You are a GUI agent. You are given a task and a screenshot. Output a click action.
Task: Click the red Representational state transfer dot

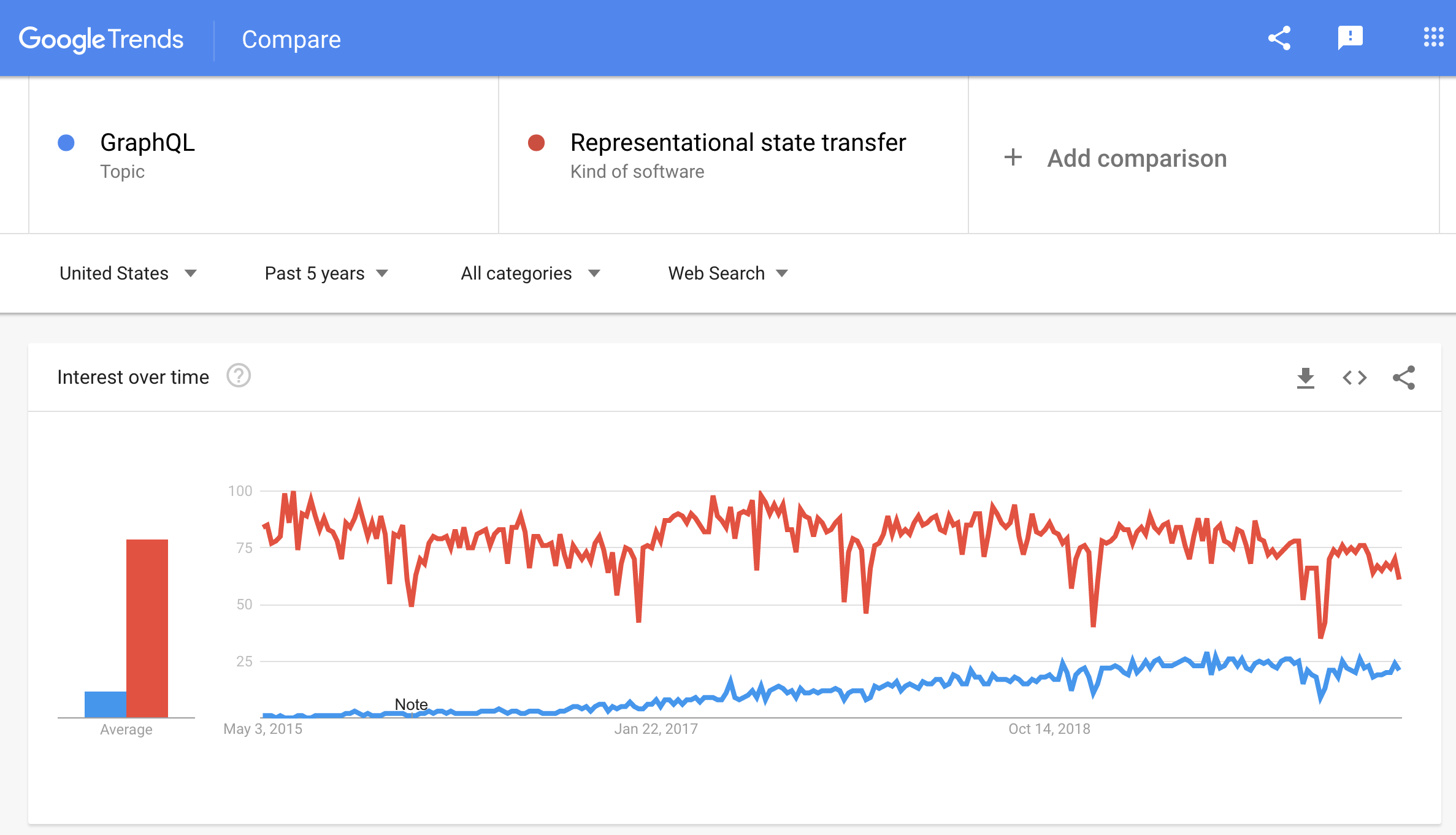click(537, 143)
